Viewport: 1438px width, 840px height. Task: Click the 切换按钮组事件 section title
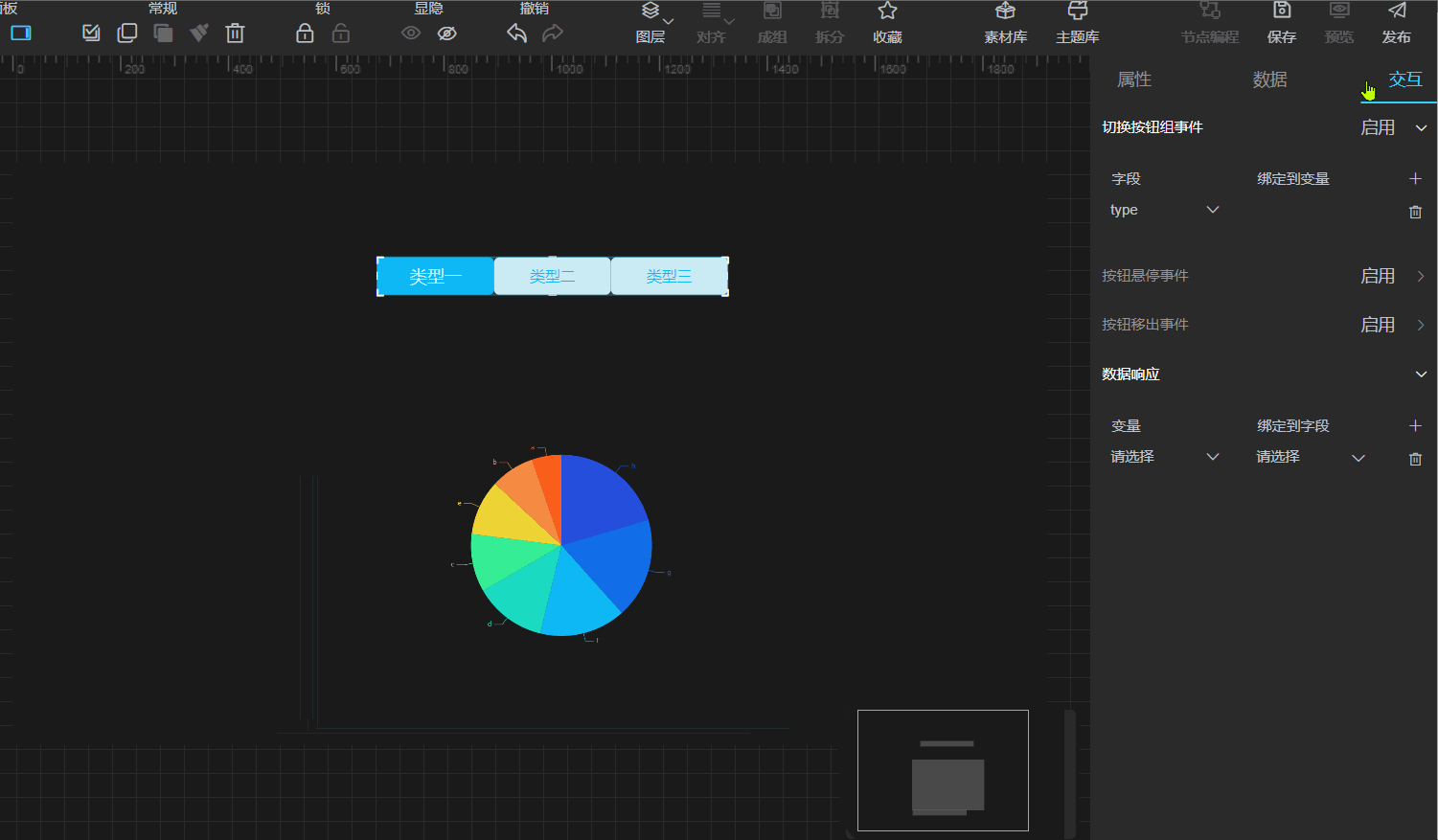[x=1153, y=127]
